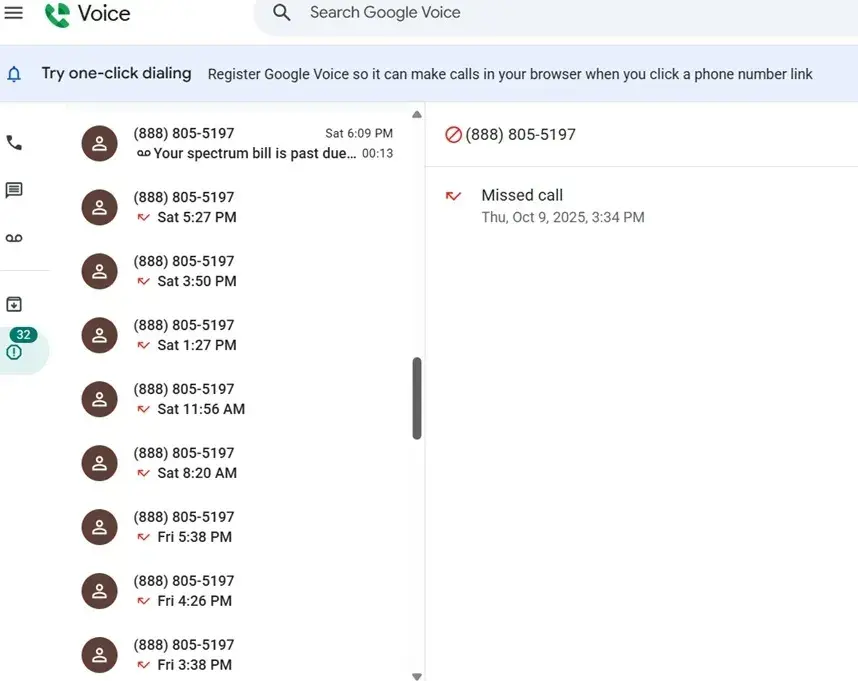Click the contact avatar for Sat 1:27 PM call
This screenshot has height=681, width=858.
pyautogui.click(x=99, y=336)
